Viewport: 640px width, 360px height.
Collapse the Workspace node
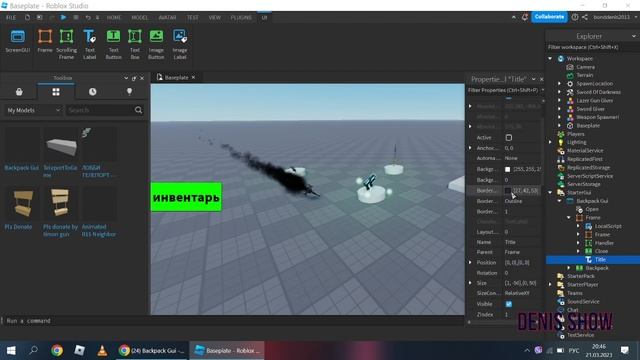[550, 59]
